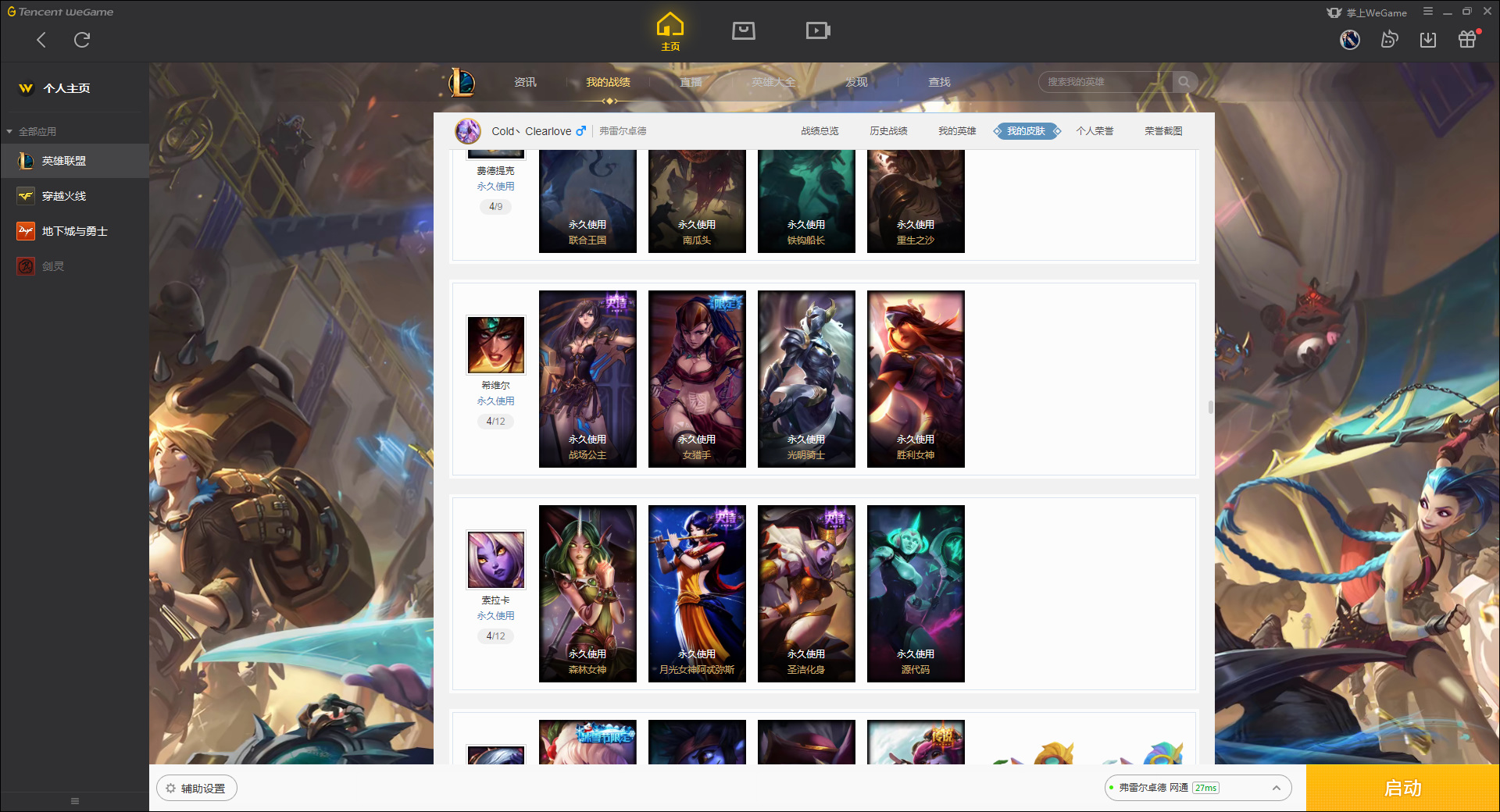1500x812 pixels.
Task: Open the 直播 navigation tab
Action: point(691,82)
